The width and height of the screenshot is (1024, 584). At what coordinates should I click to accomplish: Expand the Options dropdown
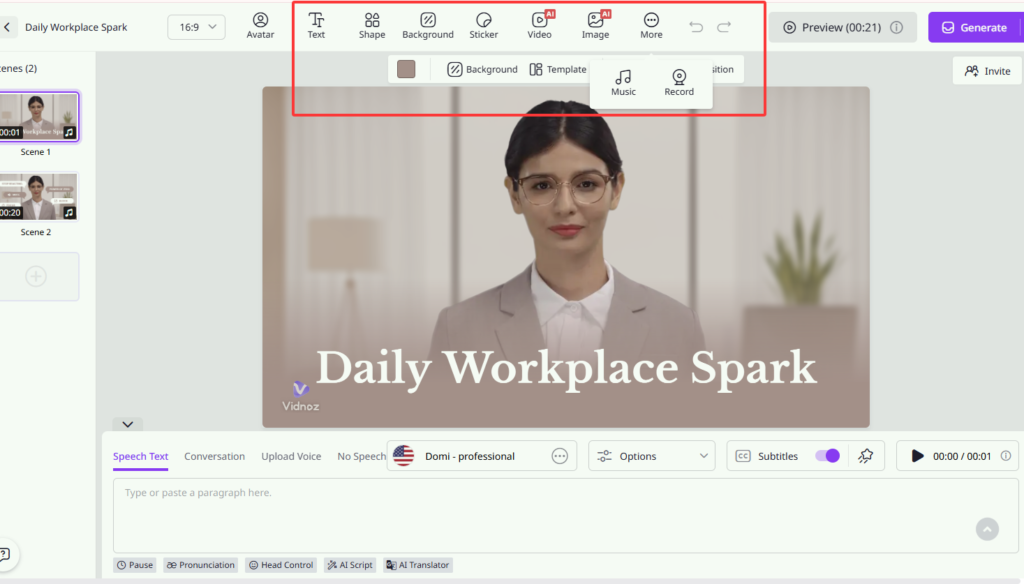(652, 456)
